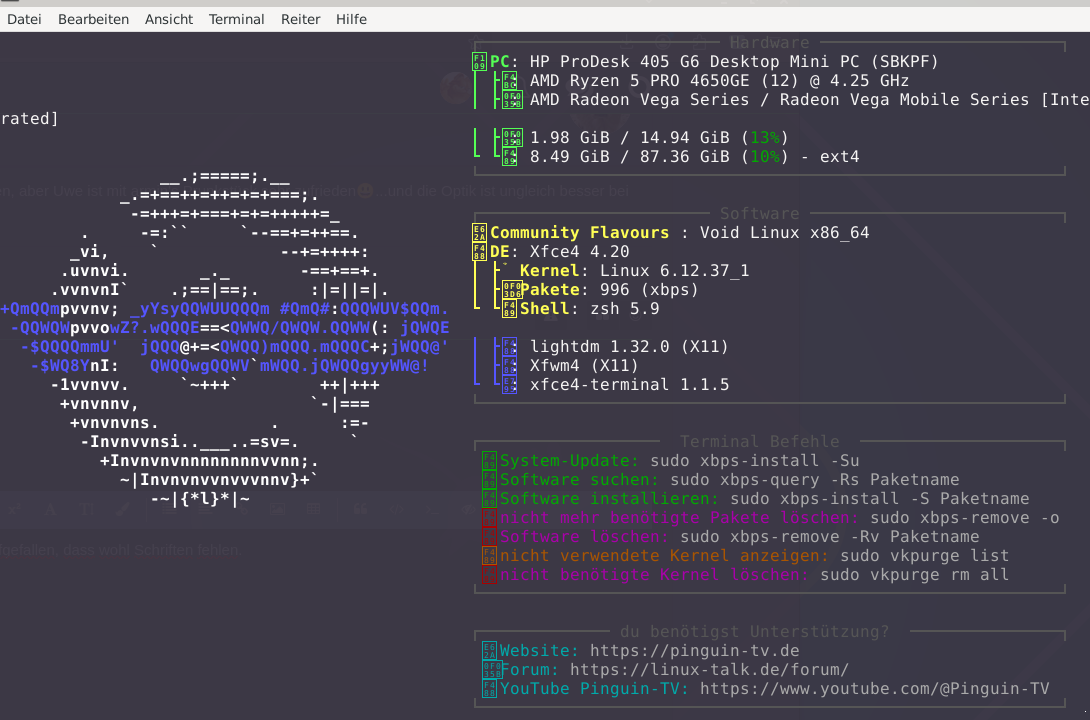Click the icon before YouTube Pinguin-TV label
The image size is (1090, 720).
click(x=489, y=689)
